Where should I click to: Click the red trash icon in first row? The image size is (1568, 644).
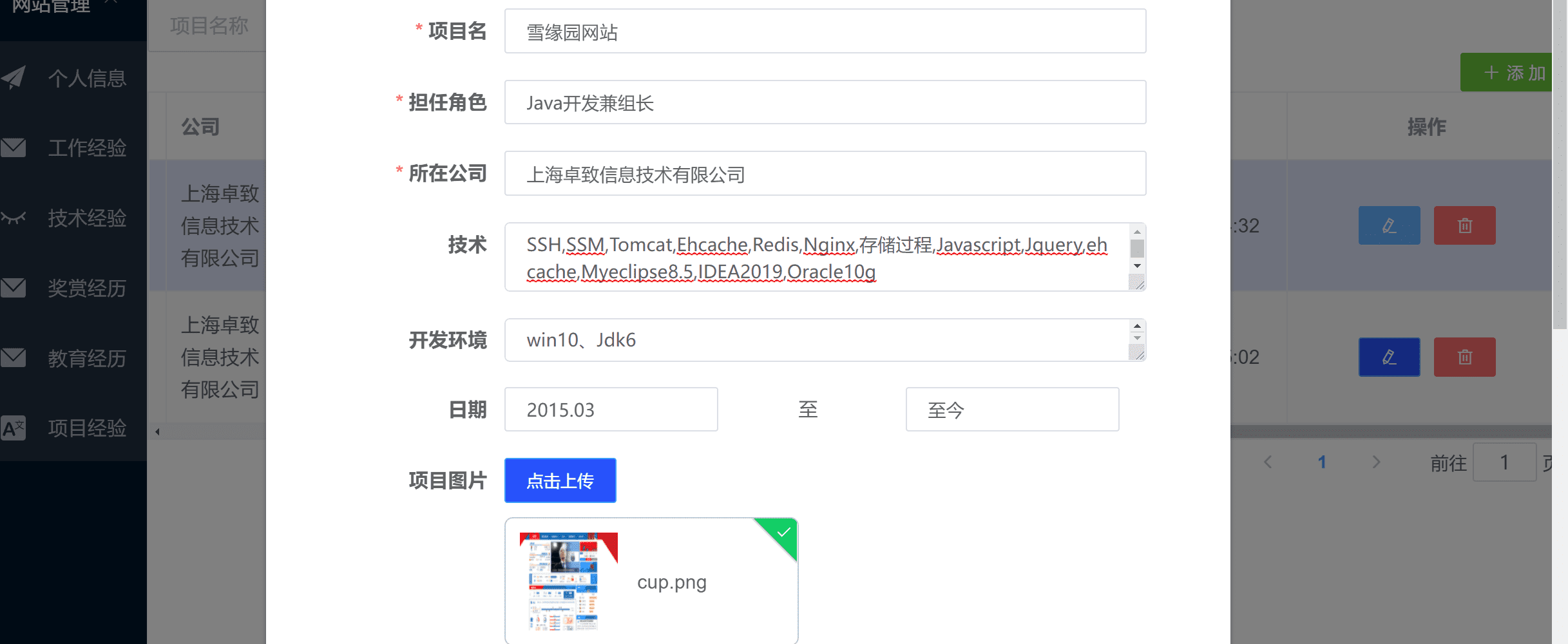click(x=1464, y=225)
